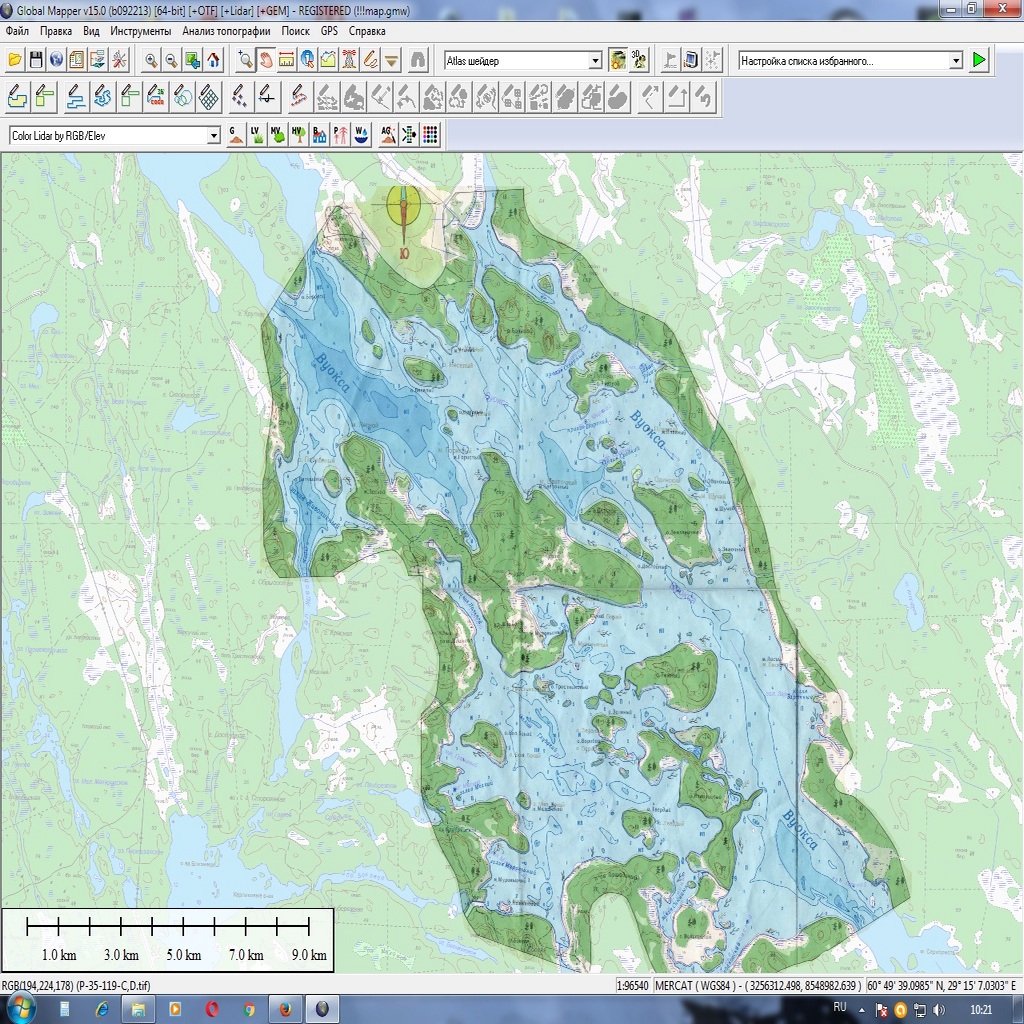
Task: Select the Feature Info tool
Action: point(307,60)
